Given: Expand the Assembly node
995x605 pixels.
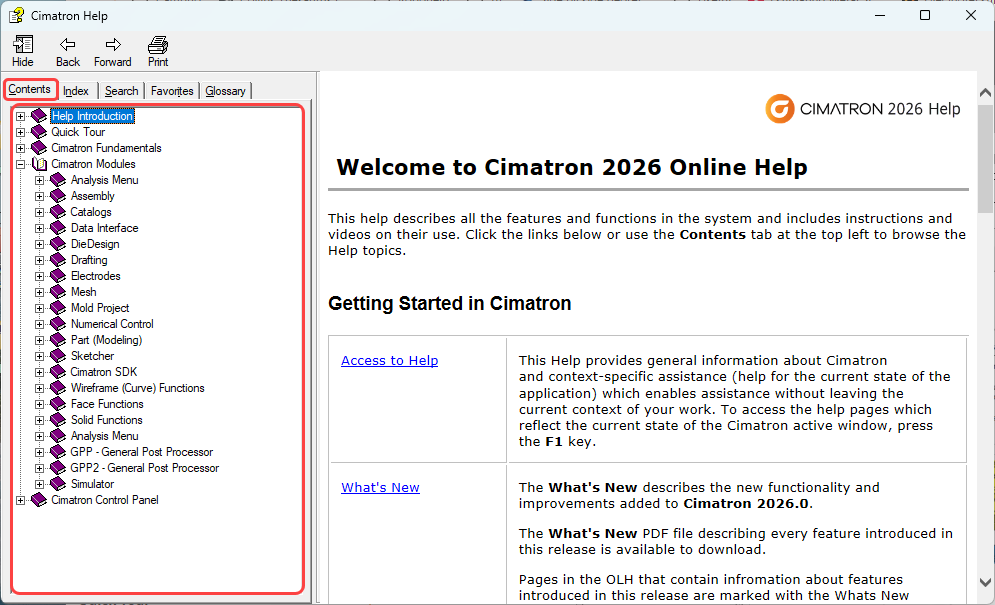Looking at the screenshot, I should 39,196.
